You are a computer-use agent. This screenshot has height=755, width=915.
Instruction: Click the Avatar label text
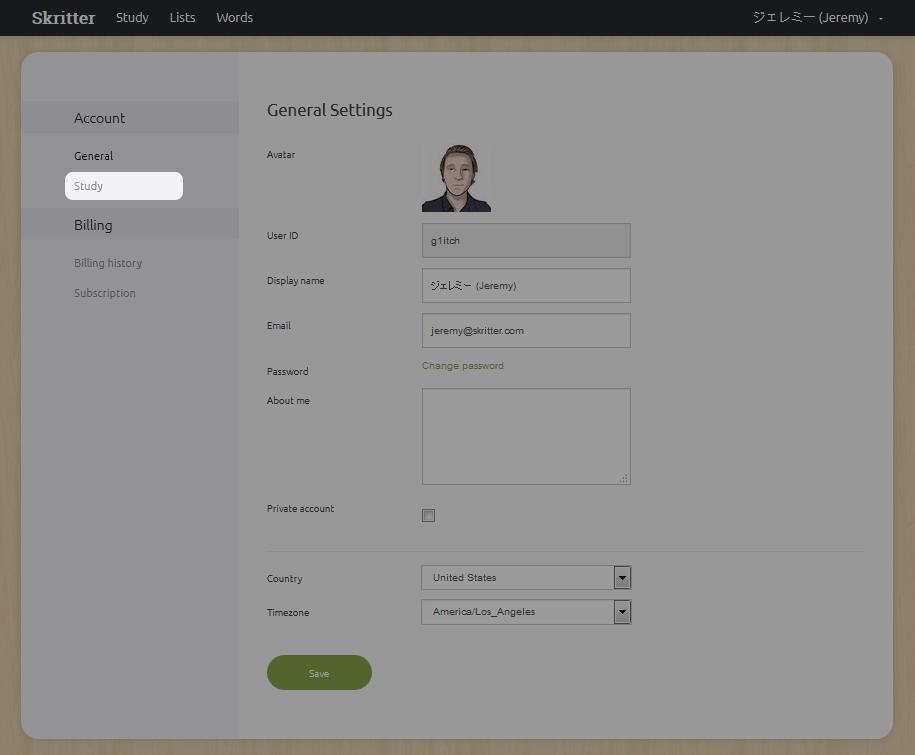(x=281, y=155)
